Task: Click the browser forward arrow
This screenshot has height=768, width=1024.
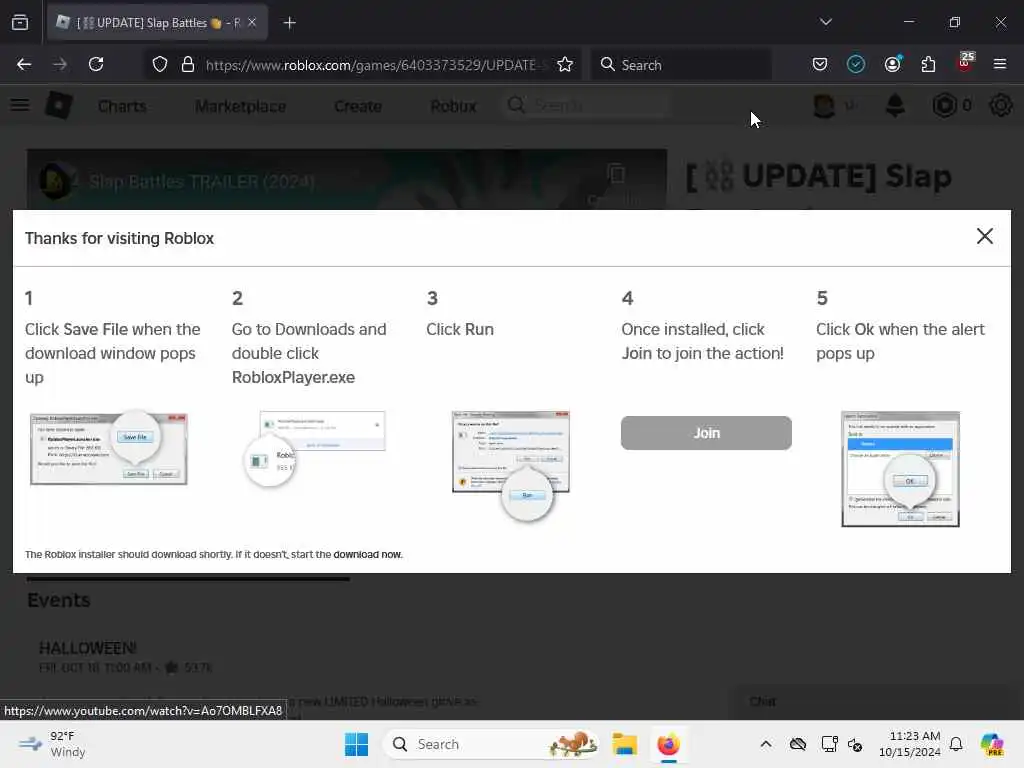Action: tap(60, 64)
